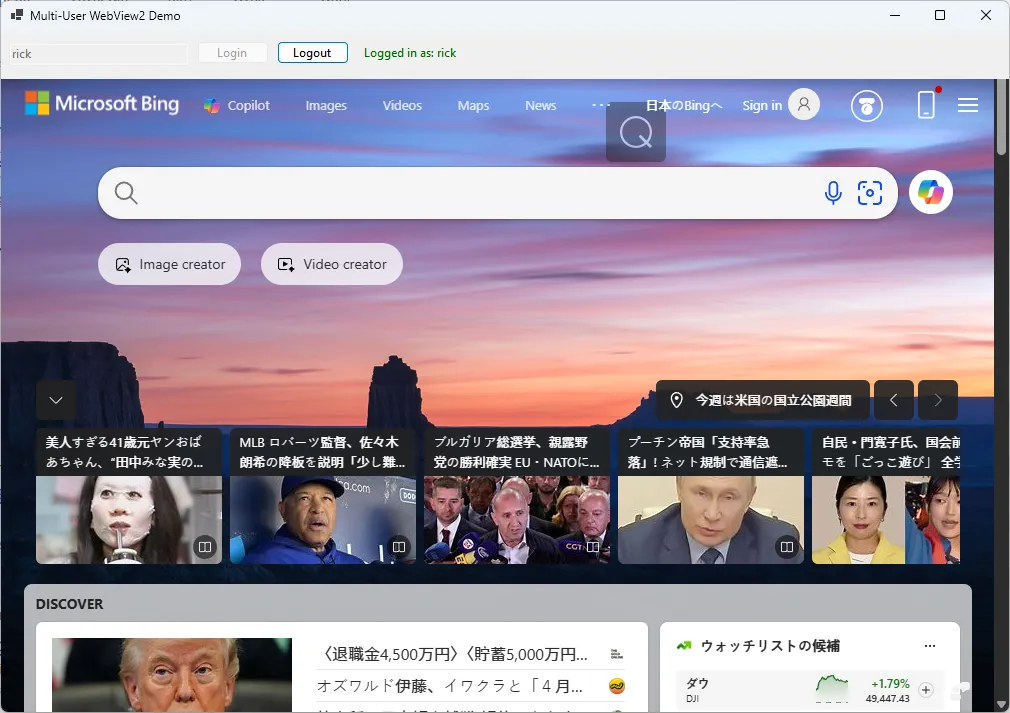Click the Multi-User WebView2 Demo app icon
This screenshot has height=713, width=1010.
(x=17, y=15)
